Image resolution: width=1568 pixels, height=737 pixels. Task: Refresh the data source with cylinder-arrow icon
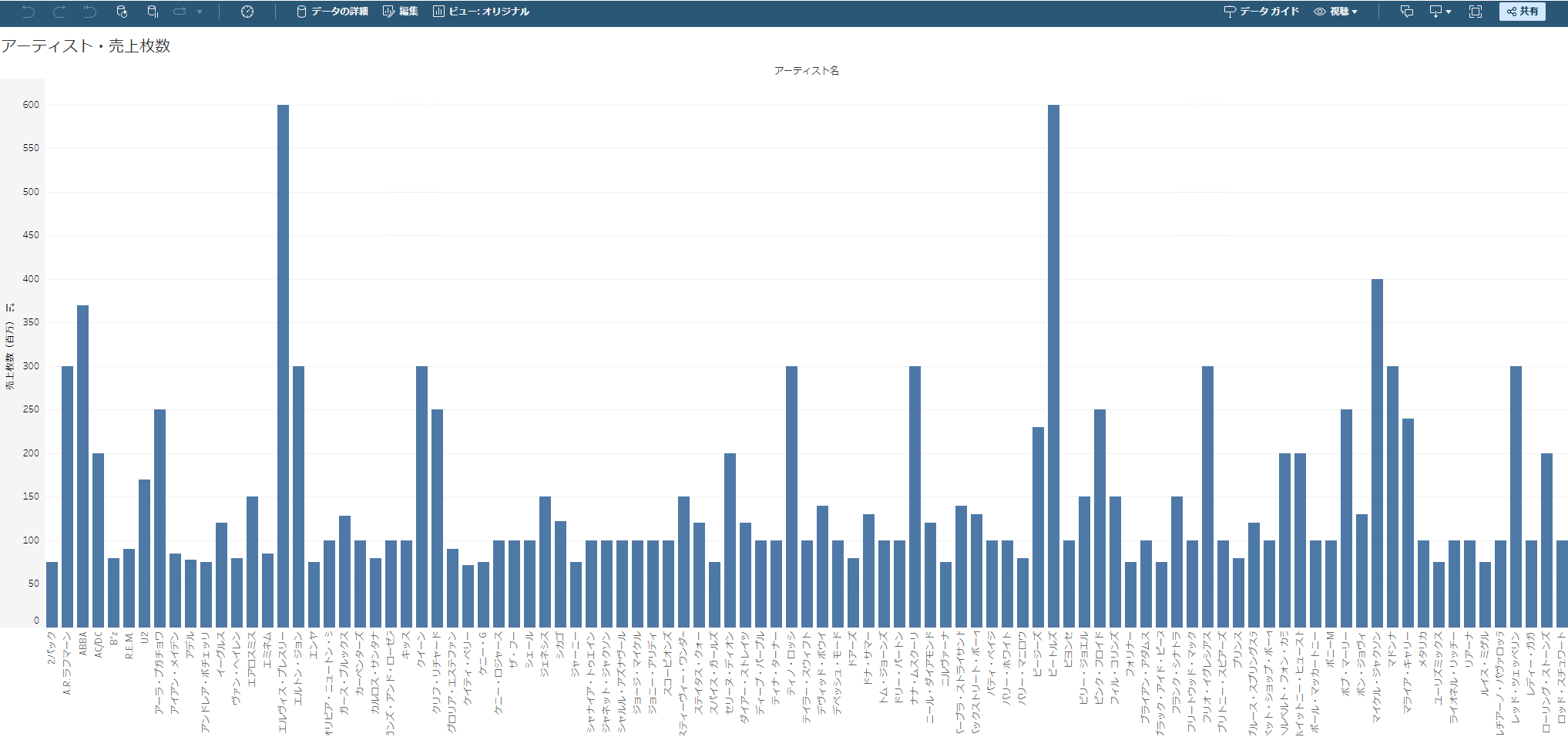pos(122,12)
